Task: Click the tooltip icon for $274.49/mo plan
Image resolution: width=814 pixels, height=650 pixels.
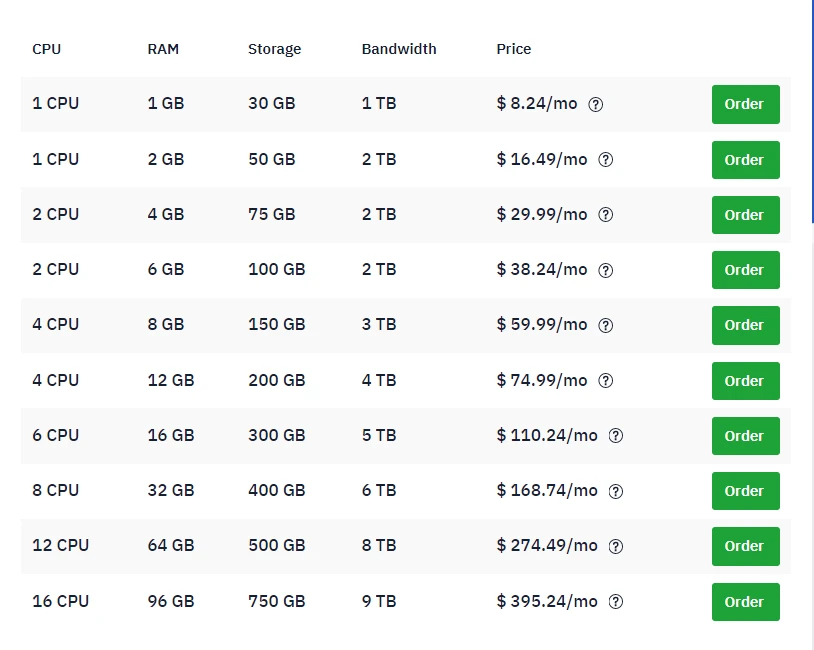Action: click(615, 546)
